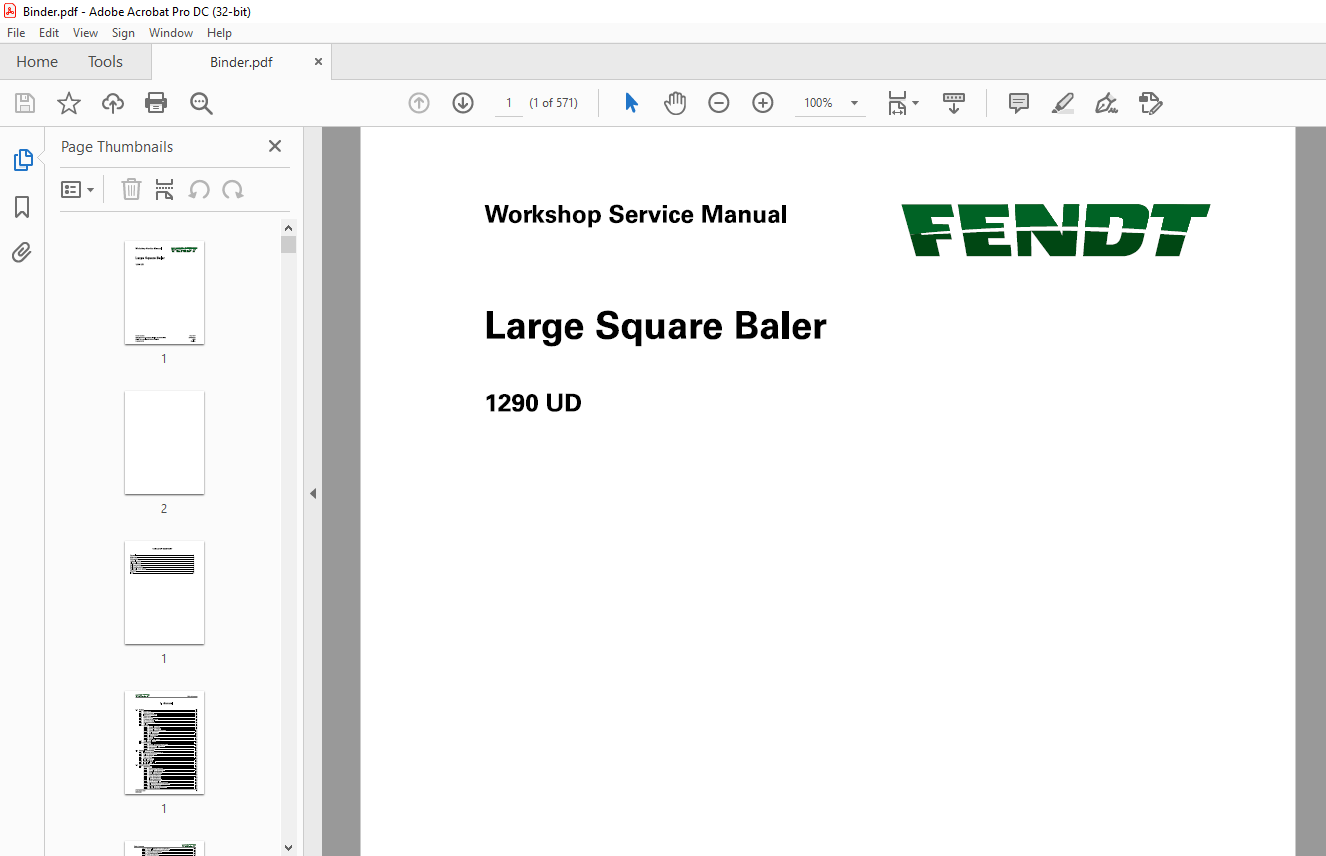Click the thumbnail panel scrollbar thumb
The image size is (1326, 856).
click(x=288, y=244)
